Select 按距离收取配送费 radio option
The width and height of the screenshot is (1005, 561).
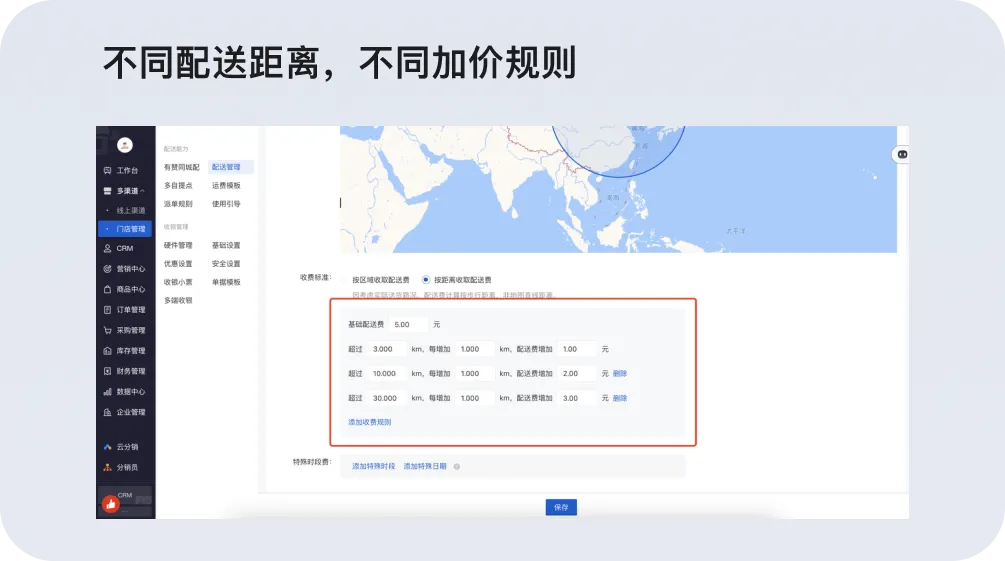pos(426,280)
